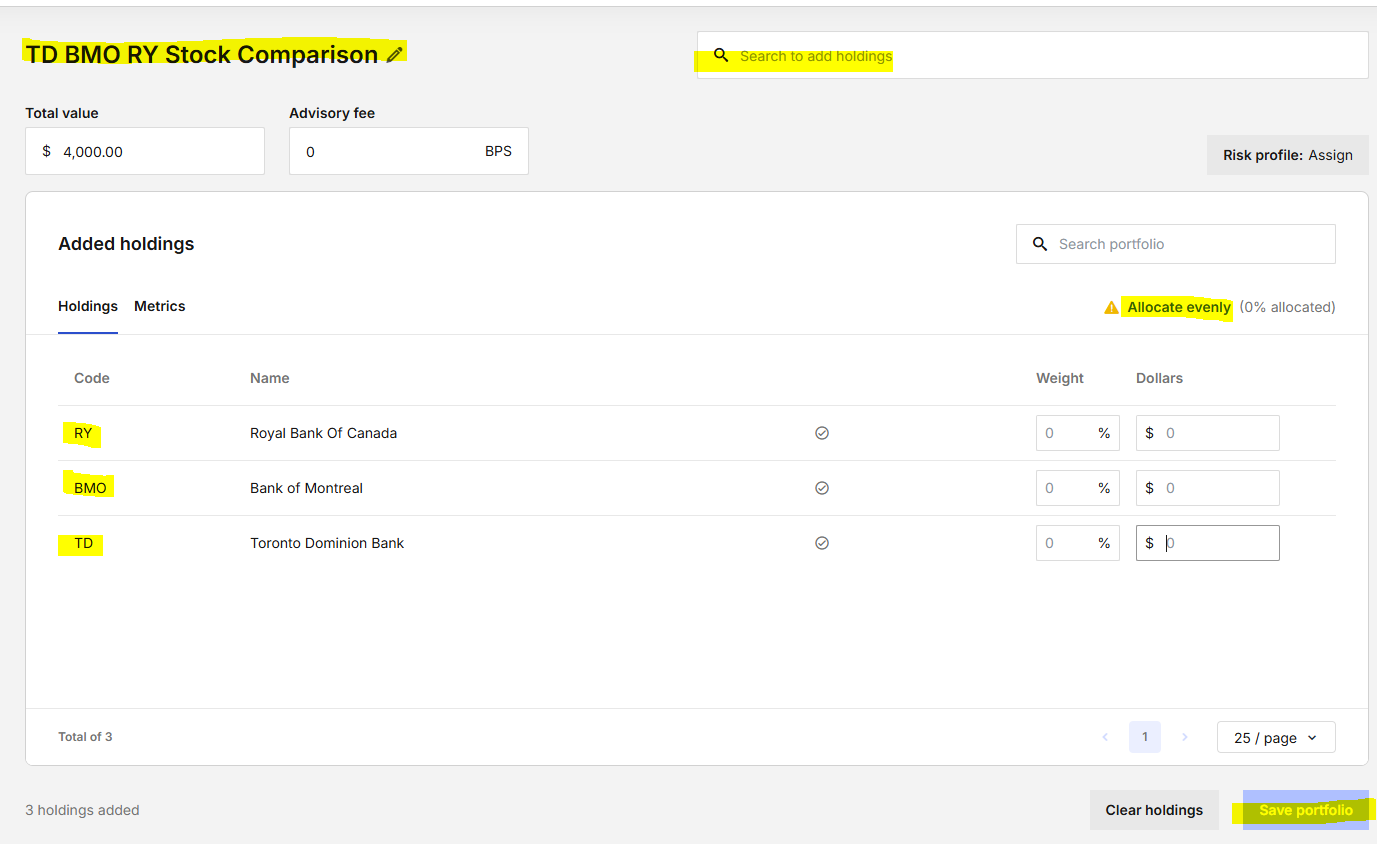Open the 25 / page dropdown
The image size is (1377, 844).
(x=1276, y=737)
